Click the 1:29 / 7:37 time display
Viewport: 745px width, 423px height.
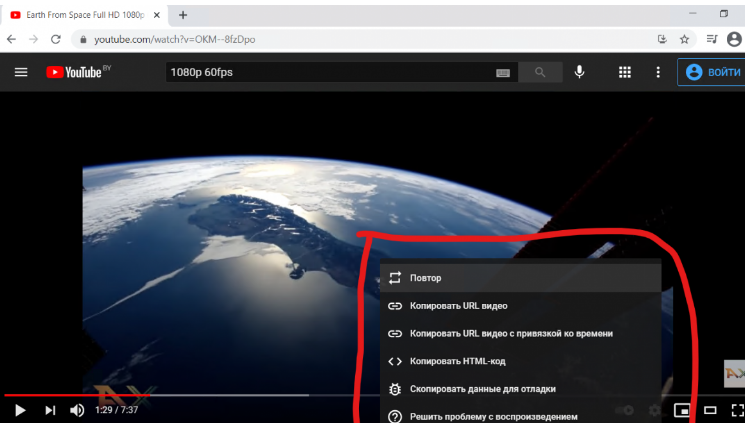[116, 410]
